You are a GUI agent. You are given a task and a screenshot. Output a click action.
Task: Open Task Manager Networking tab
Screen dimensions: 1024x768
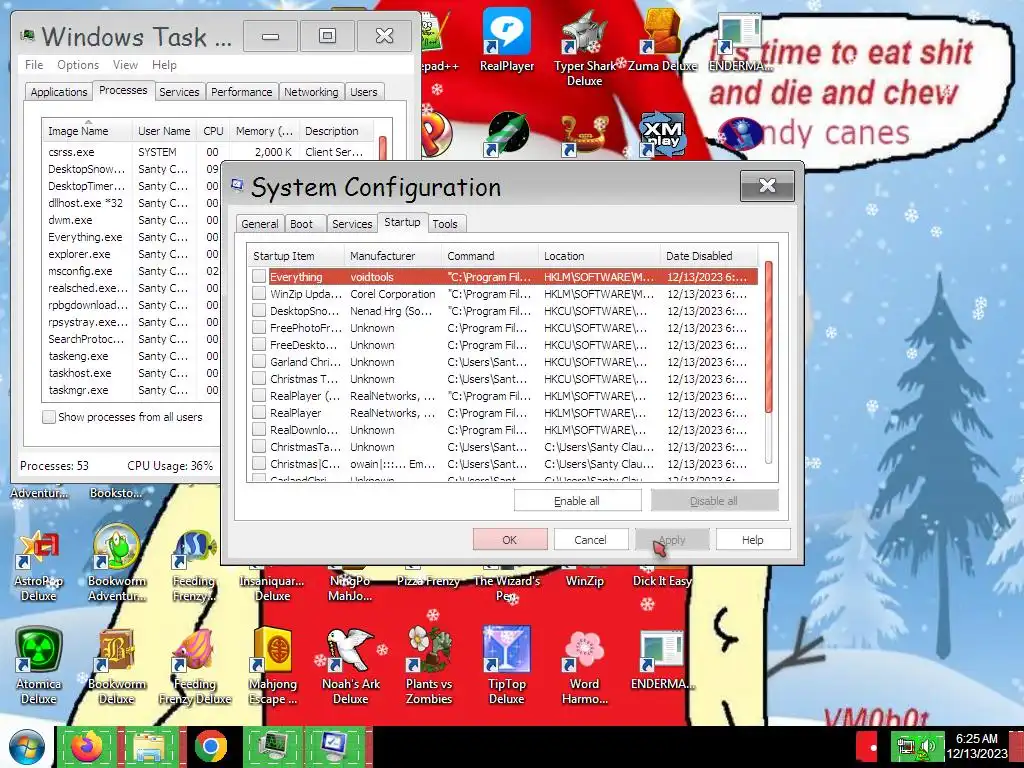[x=311, y=91]
